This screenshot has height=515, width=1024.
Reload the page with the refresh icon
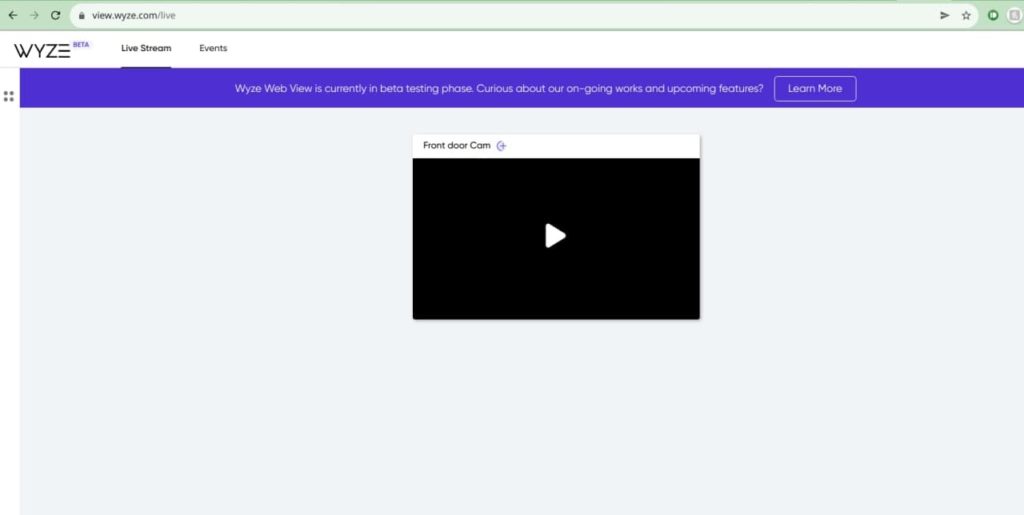56,15
